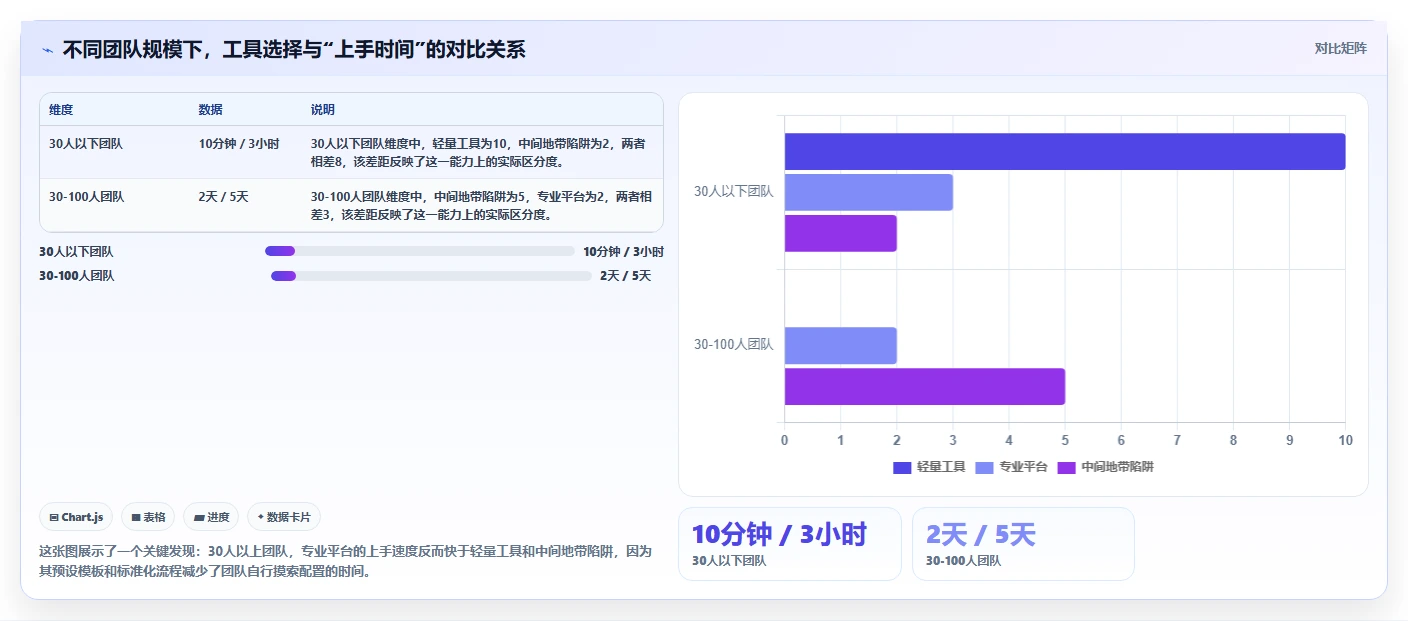Image resolution: width=1408 pixels, height=621 pixels.
Task: Click the summary paragraph starting 这张图展示了
Action: point(346,562)
